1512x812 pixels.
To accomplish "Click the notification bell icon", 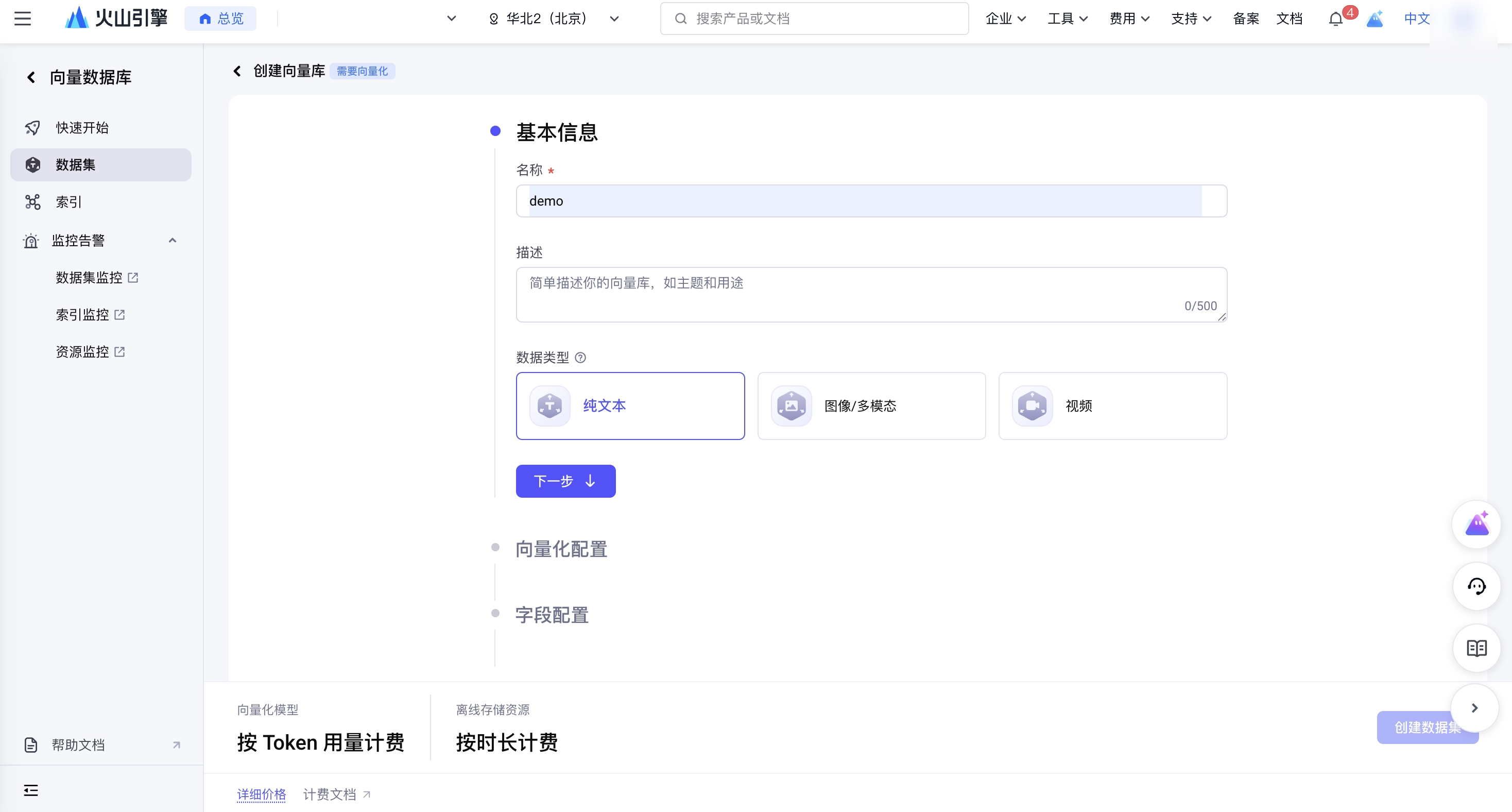I will pyautogui.click(x=1335, y=20).
